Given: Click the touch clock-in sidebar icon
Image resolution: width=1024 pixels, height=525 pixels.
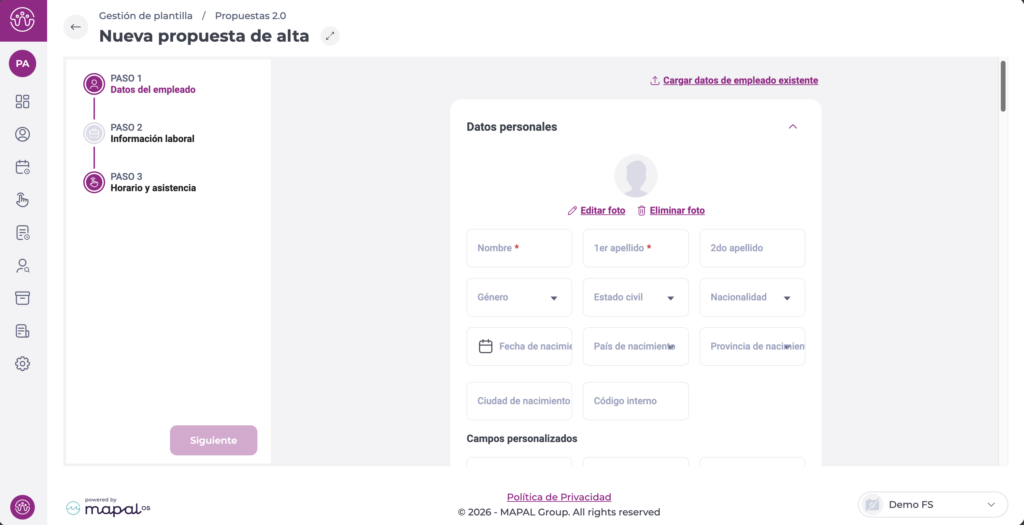Looking at the screenshot, I should pos(23,200).
